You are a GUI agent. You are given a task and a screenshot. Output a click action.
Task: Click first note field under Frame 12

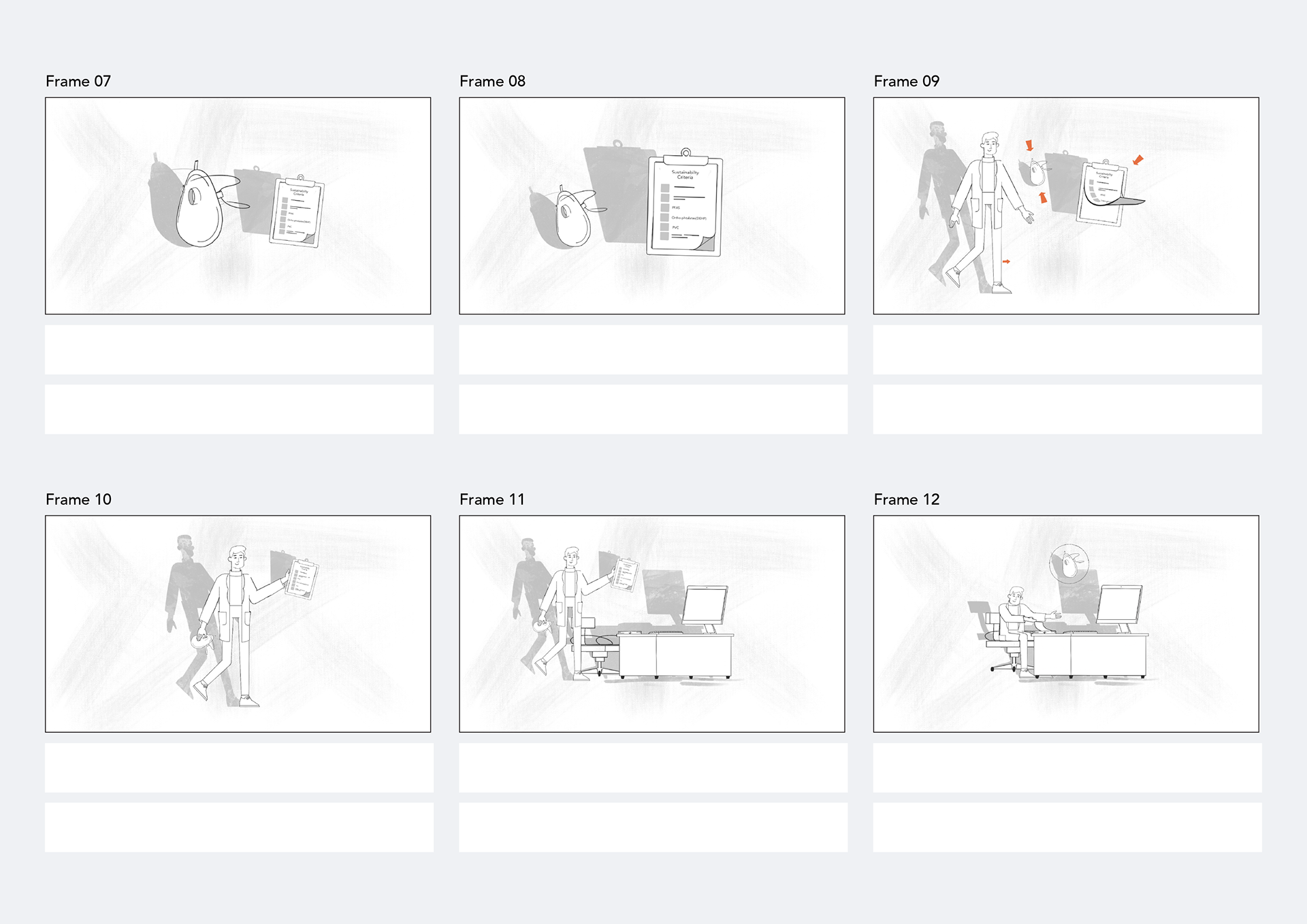1067,768
